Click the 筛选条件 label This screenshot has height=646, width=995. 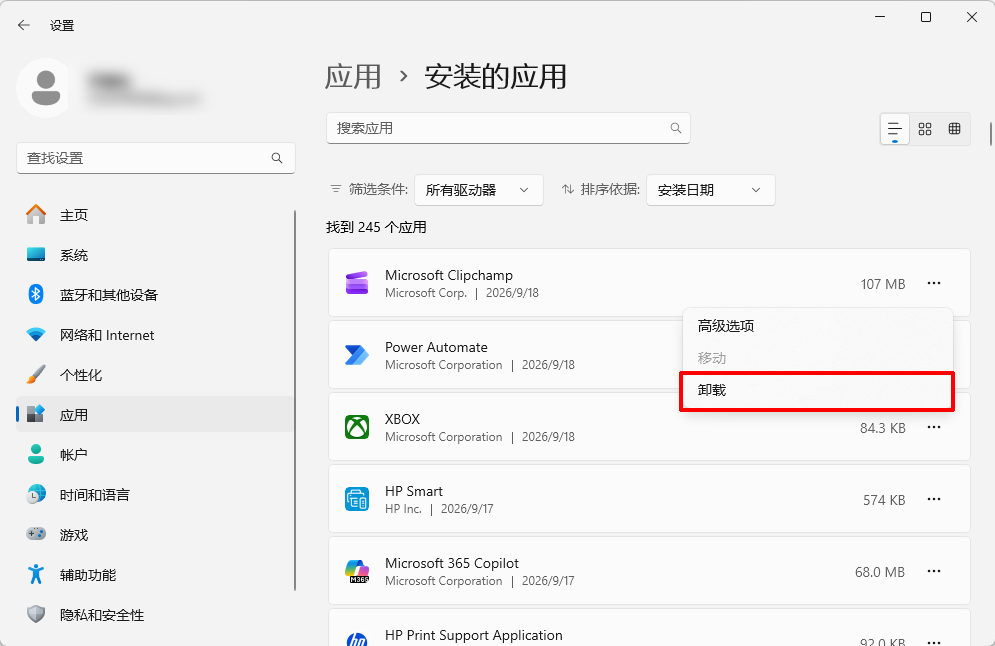point(378,189)
